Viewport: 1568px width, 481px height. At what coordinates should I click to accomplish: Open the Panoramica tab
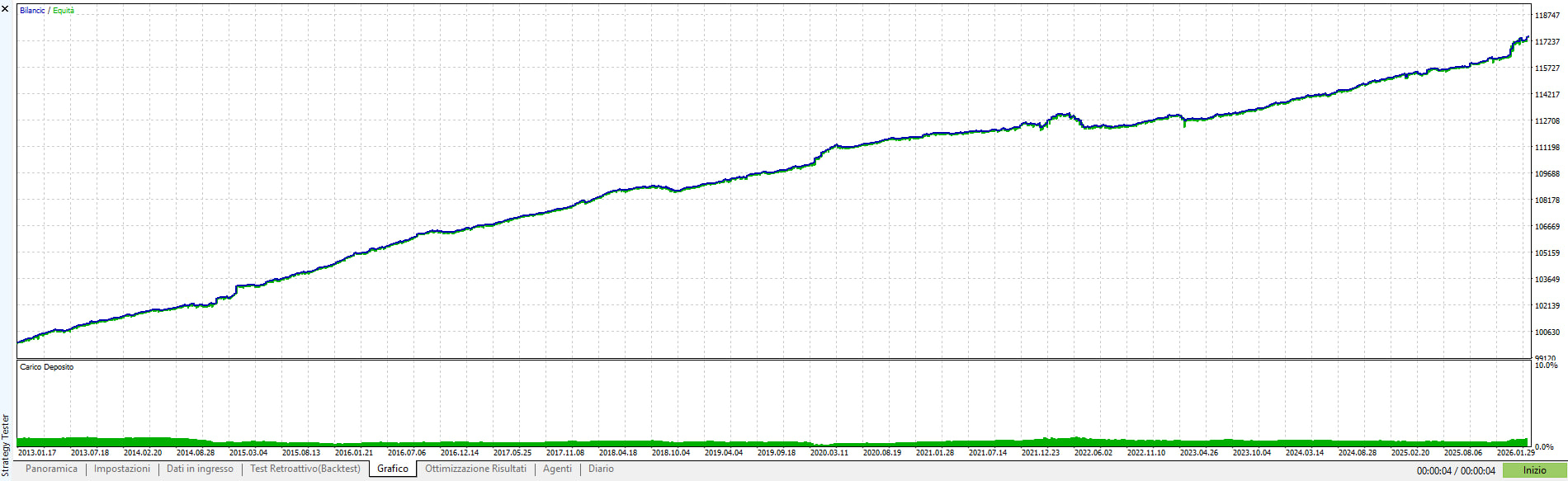click(51, 469)
